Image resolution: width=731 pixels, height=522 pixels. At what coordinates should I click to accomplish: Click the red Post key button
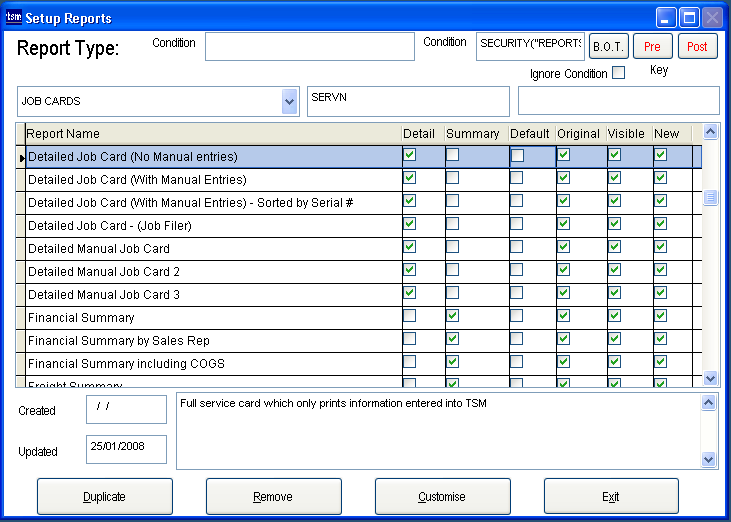697,47
